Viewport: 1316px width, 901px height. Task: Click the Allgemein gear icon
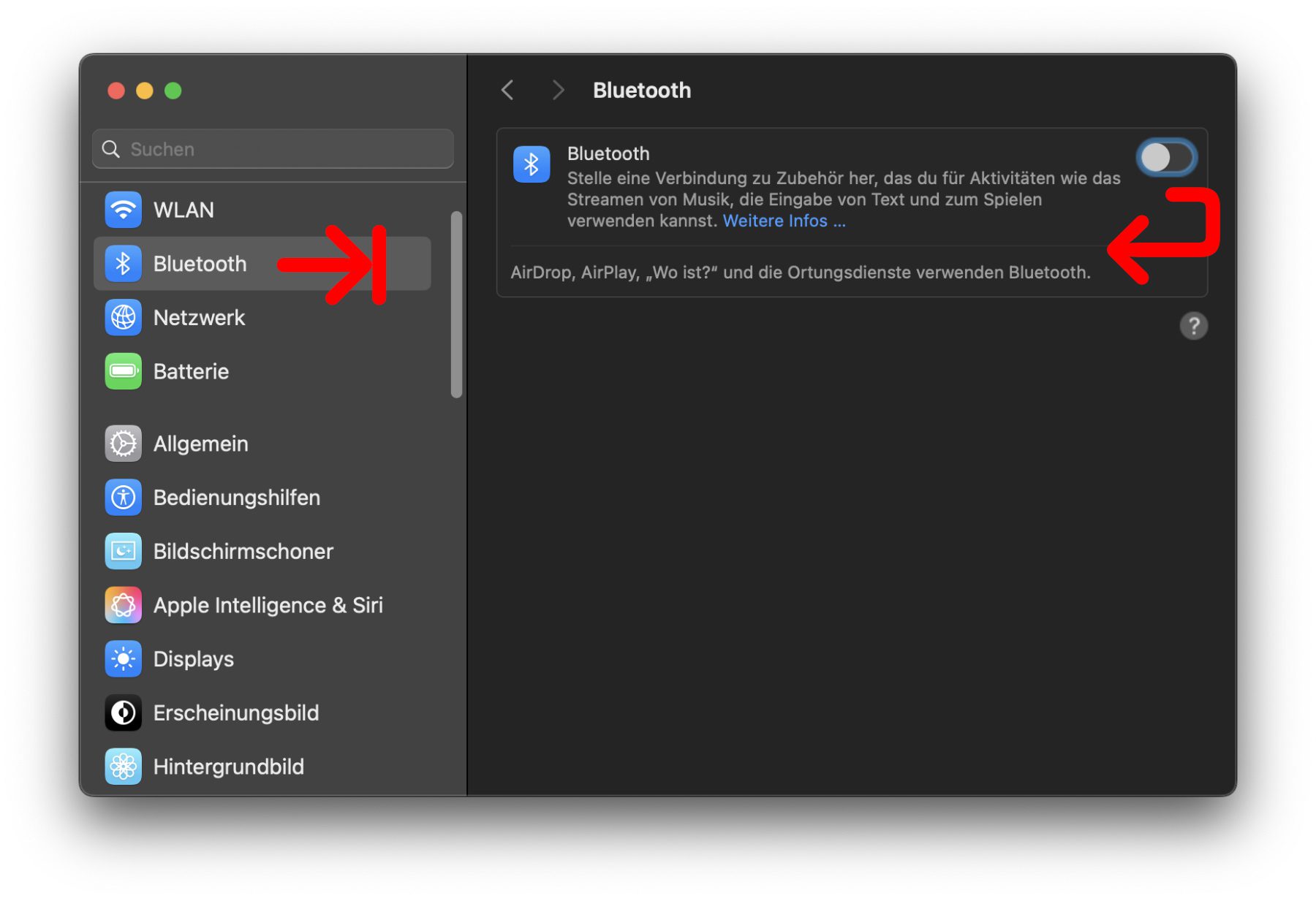coord(123,444)
